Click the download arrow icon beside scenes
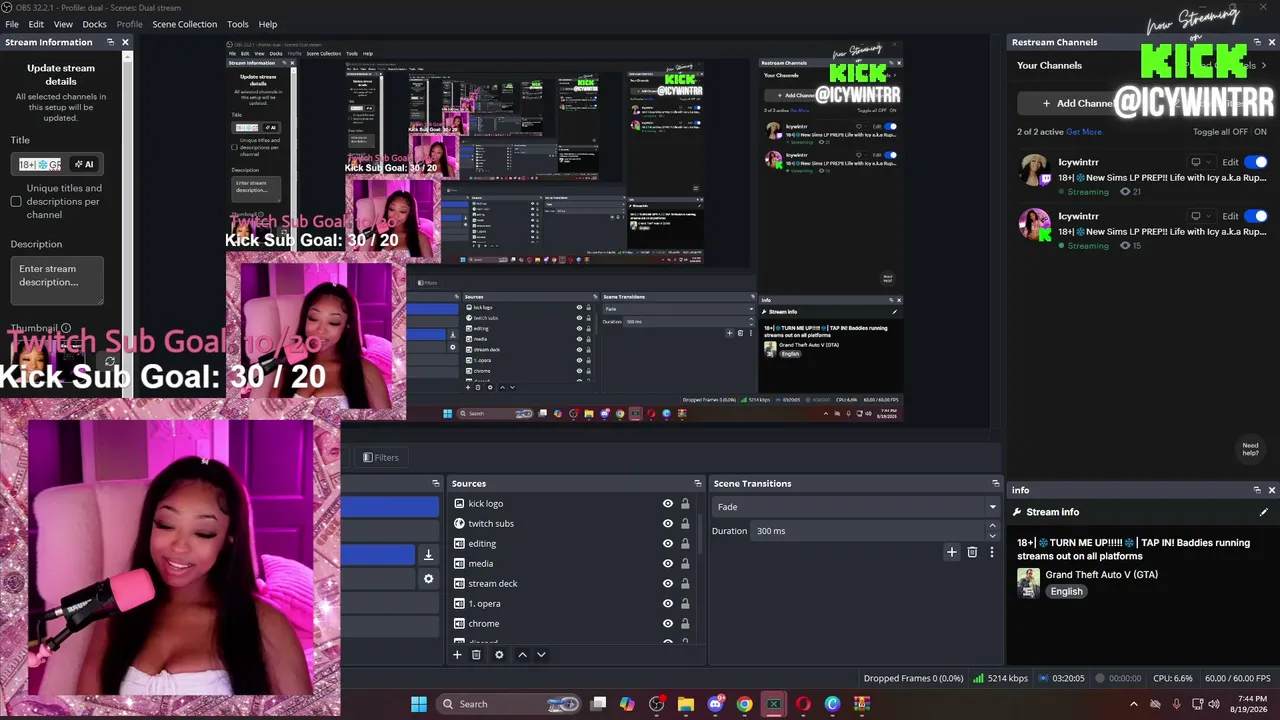This screenshot has width=1280, height=720. 428,555
